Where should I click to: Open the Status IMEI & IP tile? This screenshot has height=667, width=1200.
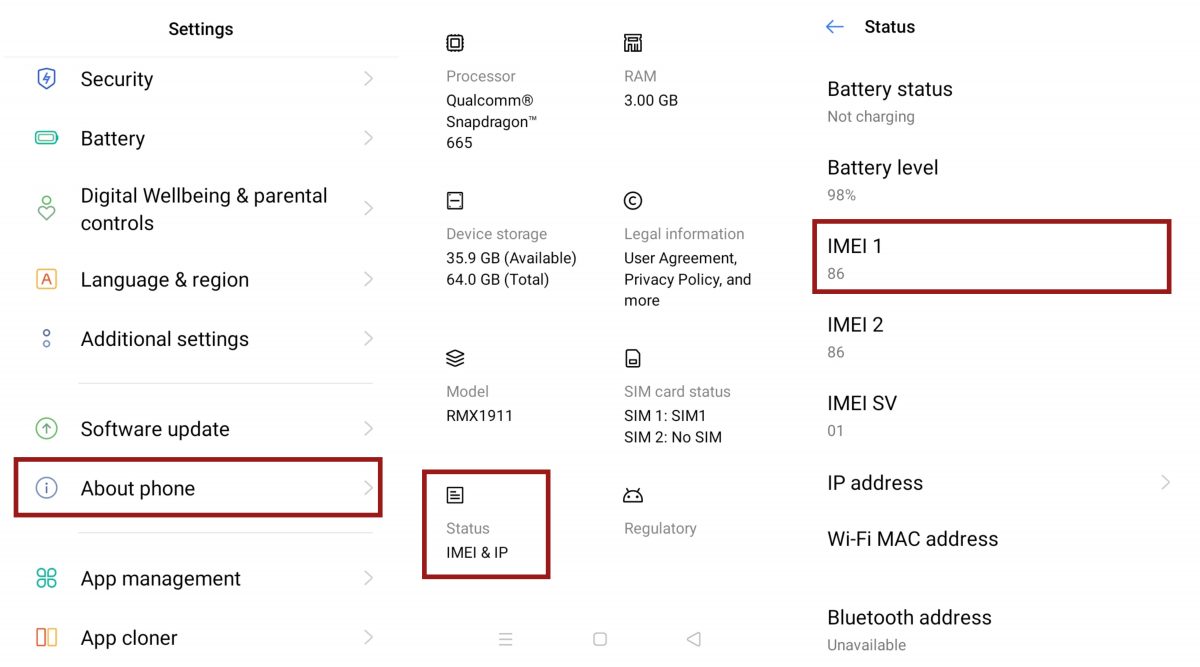pyautogui.click(x=486, y=524)
